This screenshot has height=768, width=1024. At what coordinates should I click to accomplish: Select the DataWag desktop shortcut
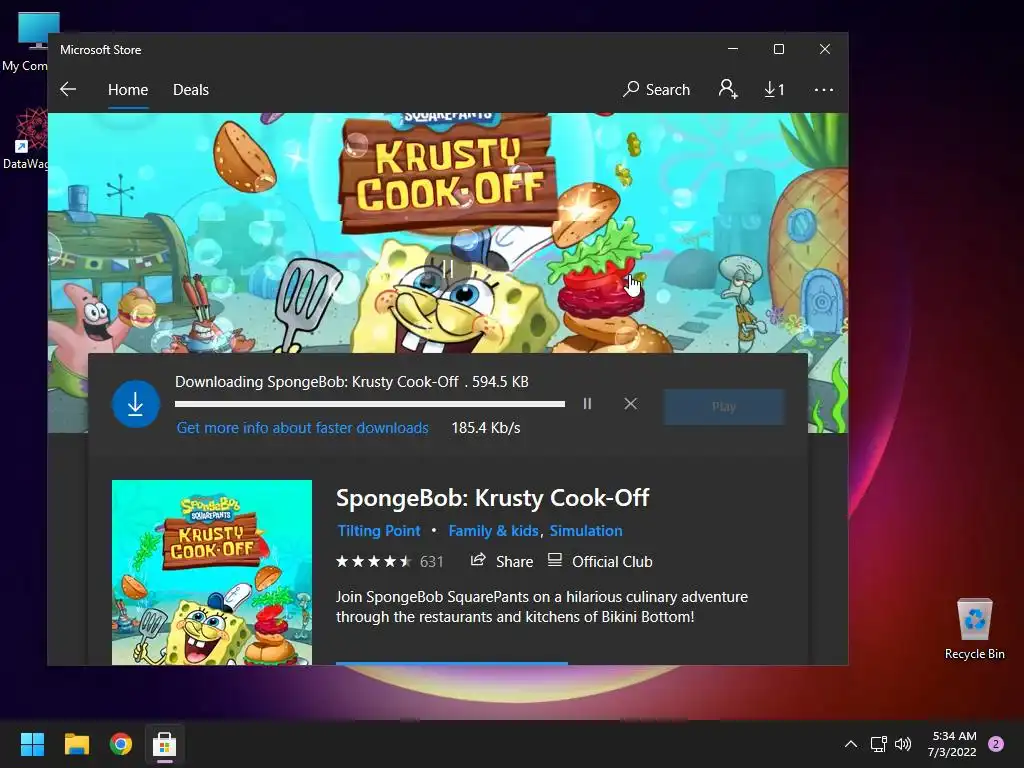[x=25, y=139]
